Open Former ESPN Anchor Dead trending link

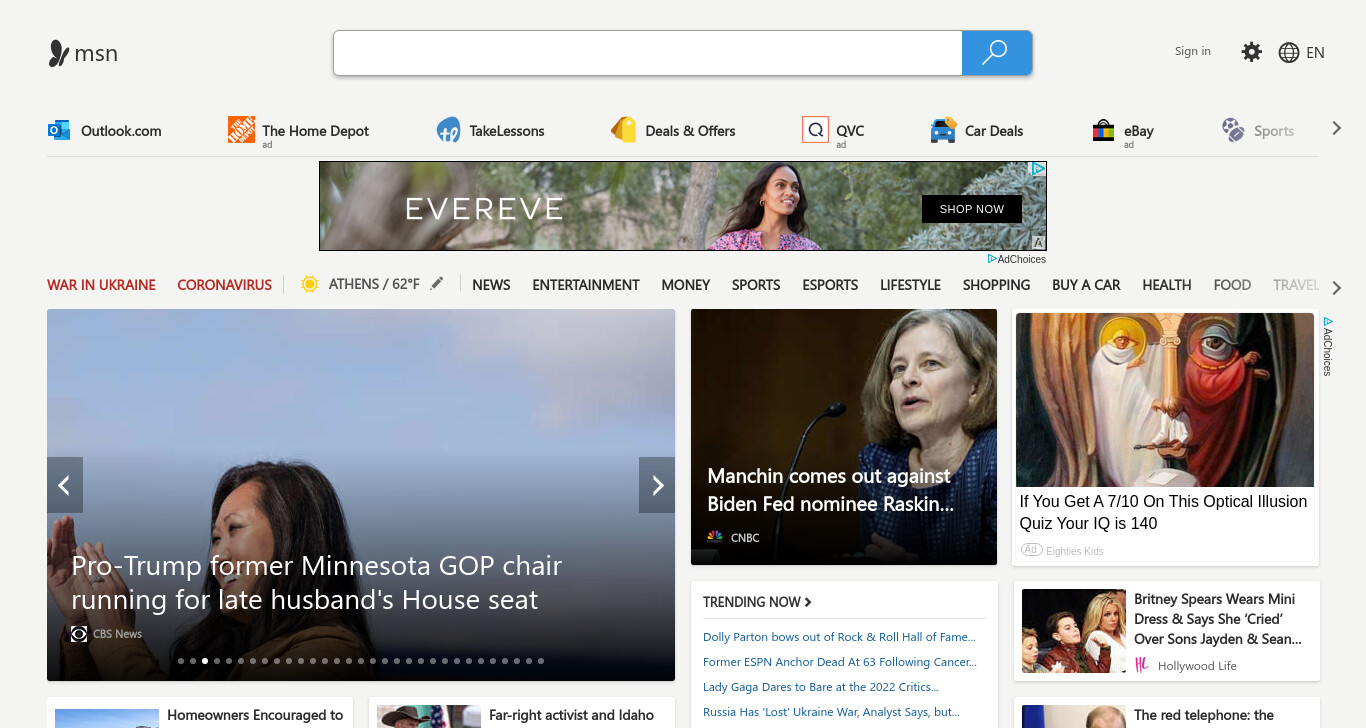tap(840, 662)
